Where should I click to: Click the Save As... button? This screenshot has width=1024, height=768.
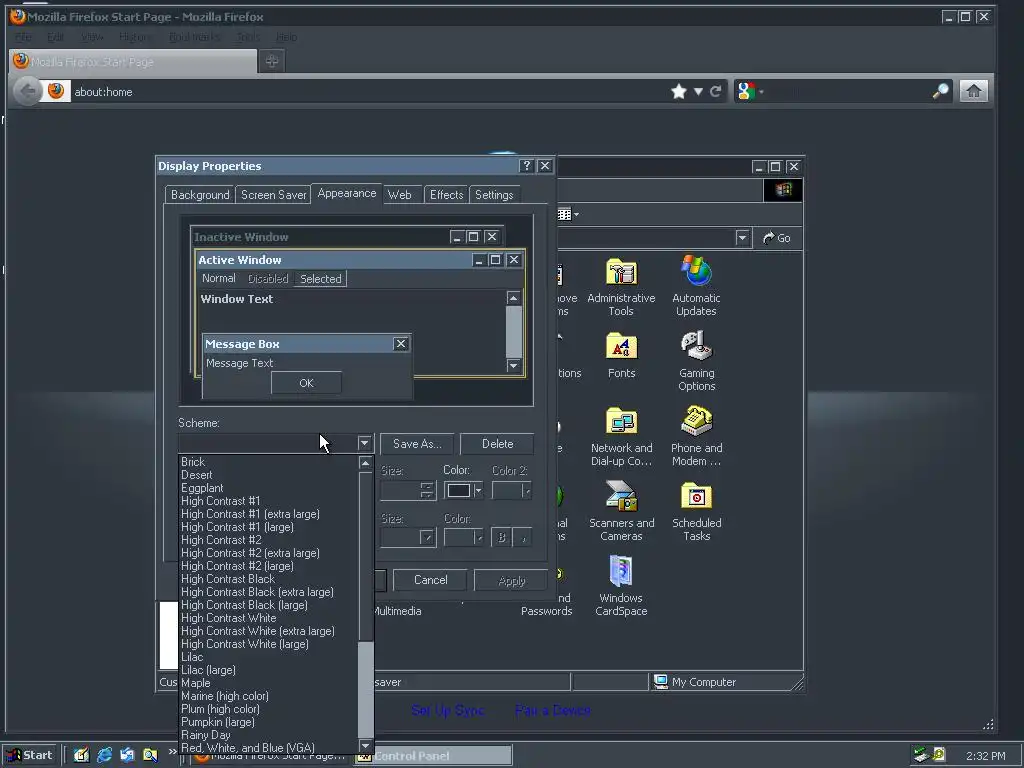coord(417,444)
